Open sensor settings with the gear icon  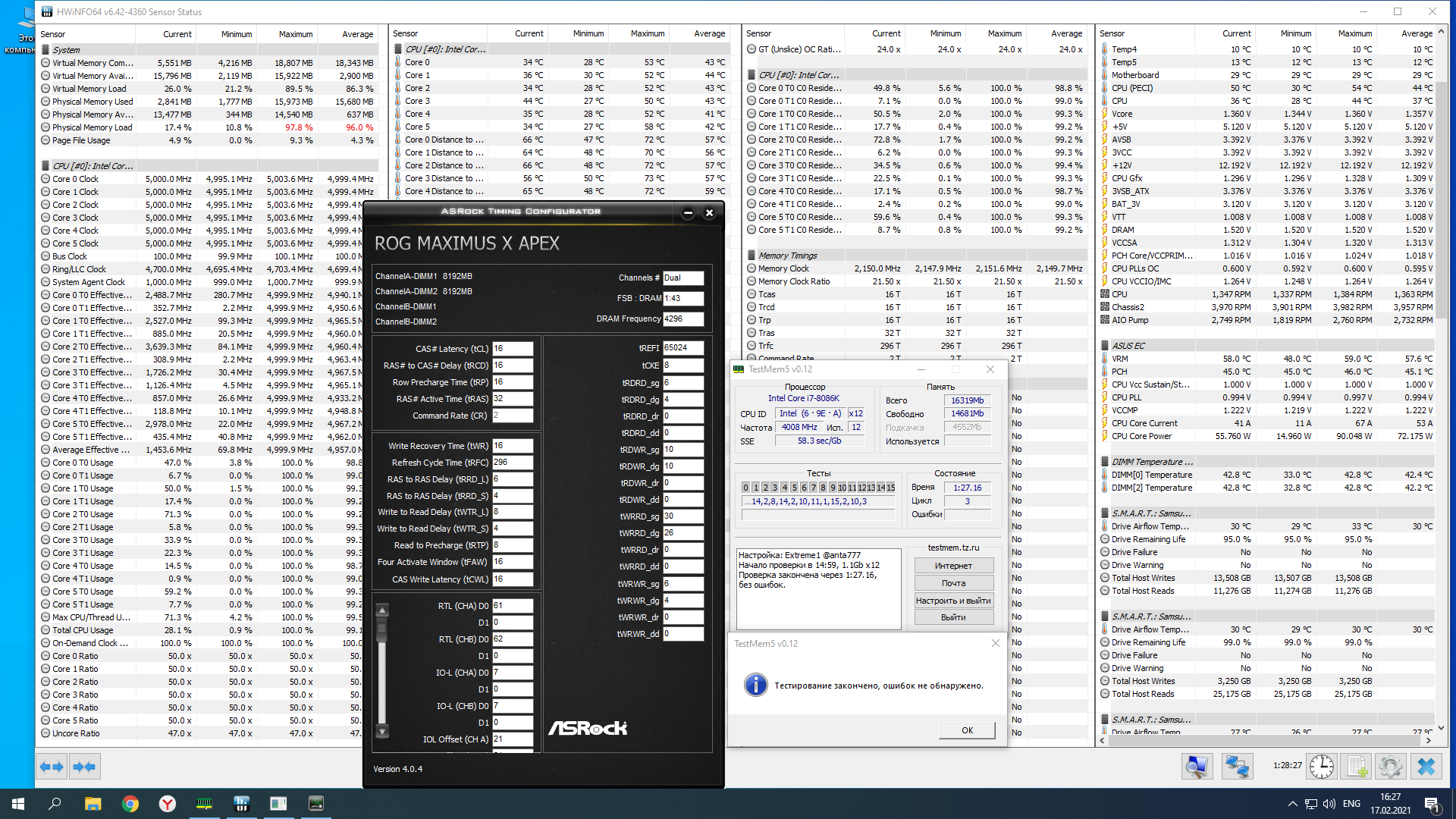pyautogui.click(x=1390, y=767)
